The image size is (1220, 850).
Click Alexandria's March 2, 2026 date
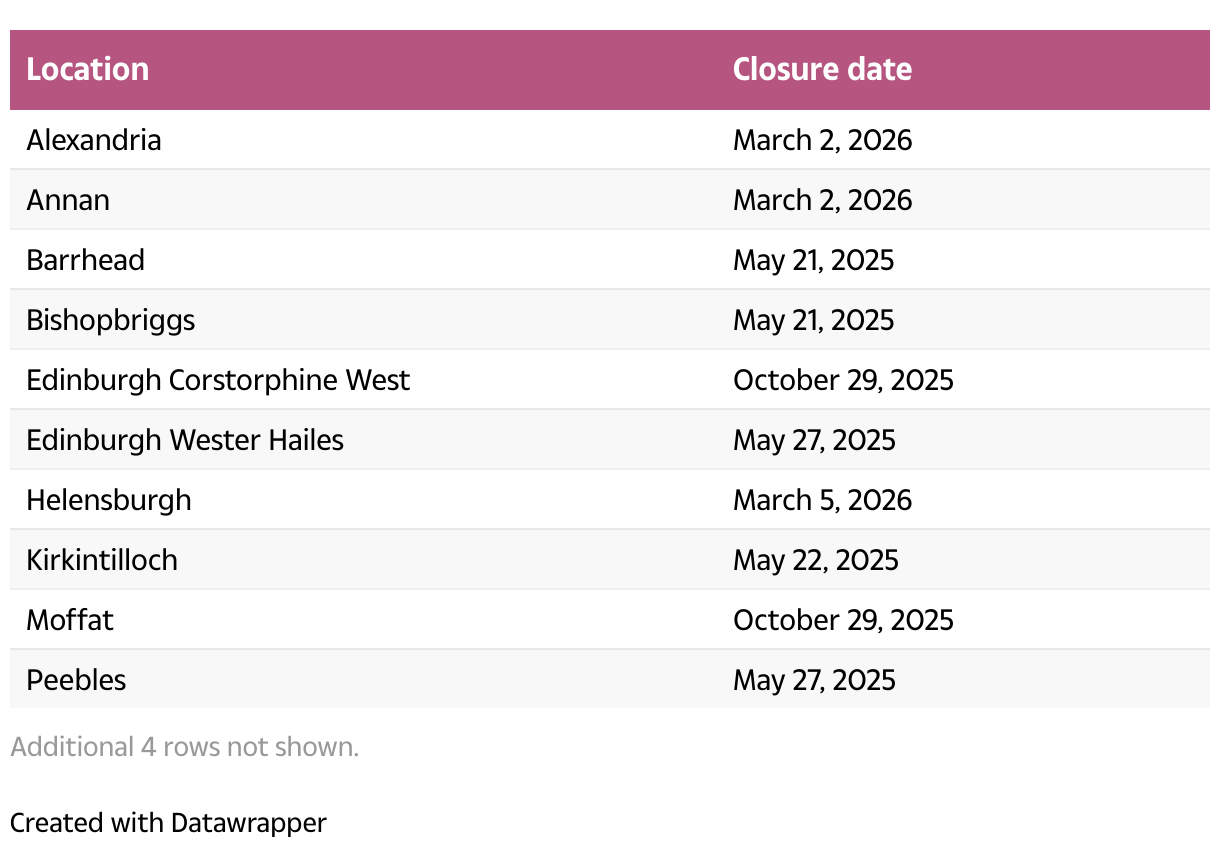coord(823,139)
